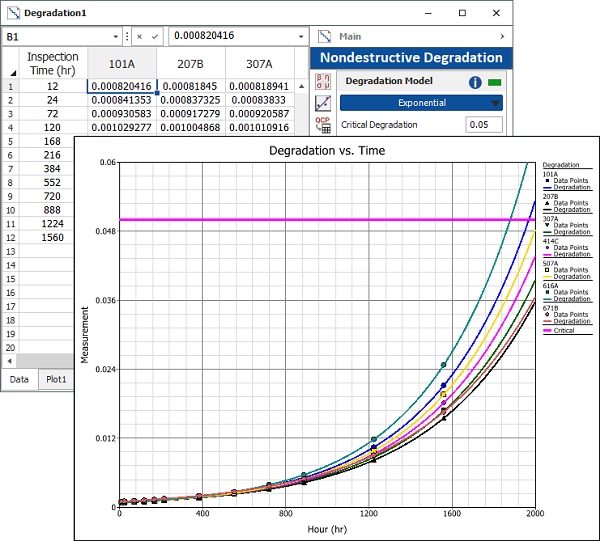Cancel cell edit with the X icon
Image resolution: width=600 pixels, height=541 pixels.
pyautogui.click(x=141, y=36)
